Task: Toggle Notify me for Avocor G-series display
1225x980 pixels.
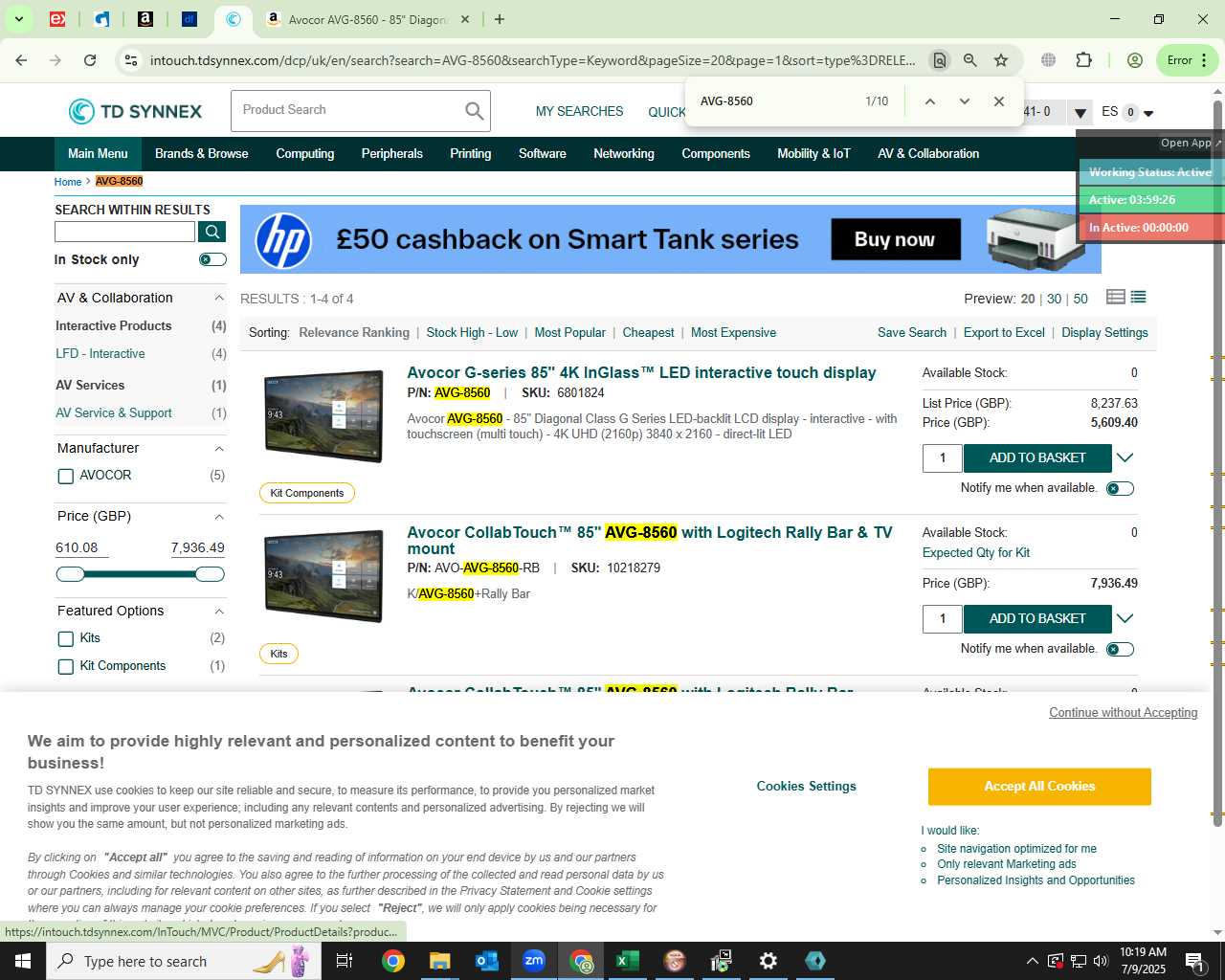Action: pos(1120,488)
